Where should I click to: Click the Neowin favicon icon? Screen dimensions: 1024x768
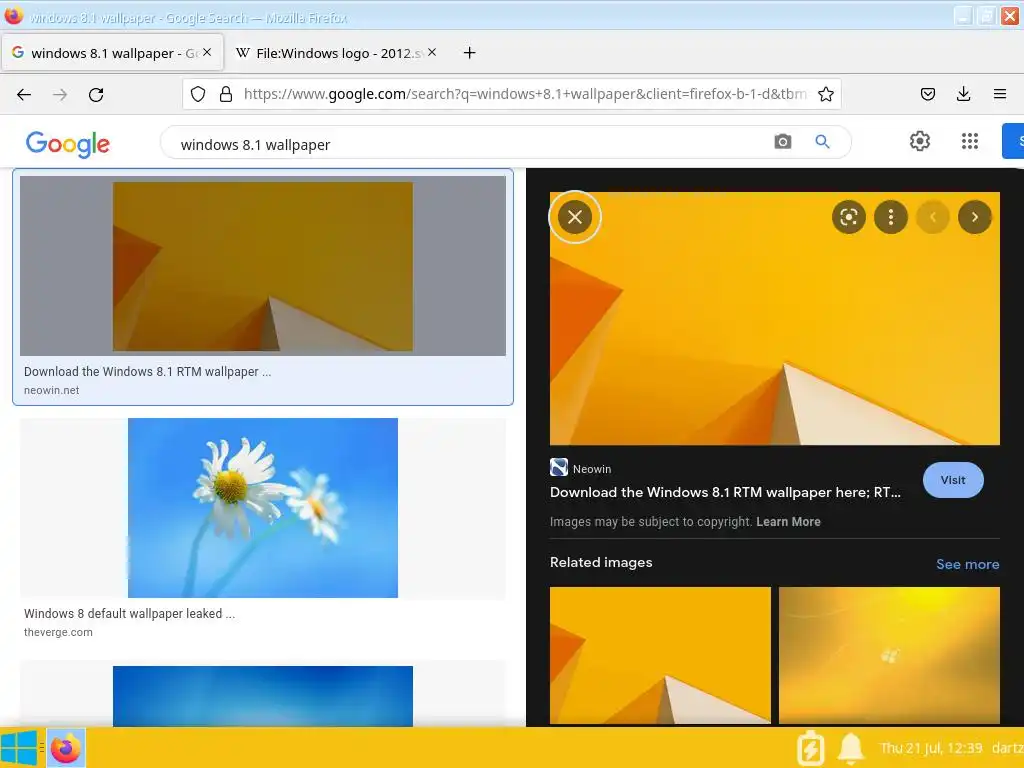pyautogui.click(x=558, y=467)
